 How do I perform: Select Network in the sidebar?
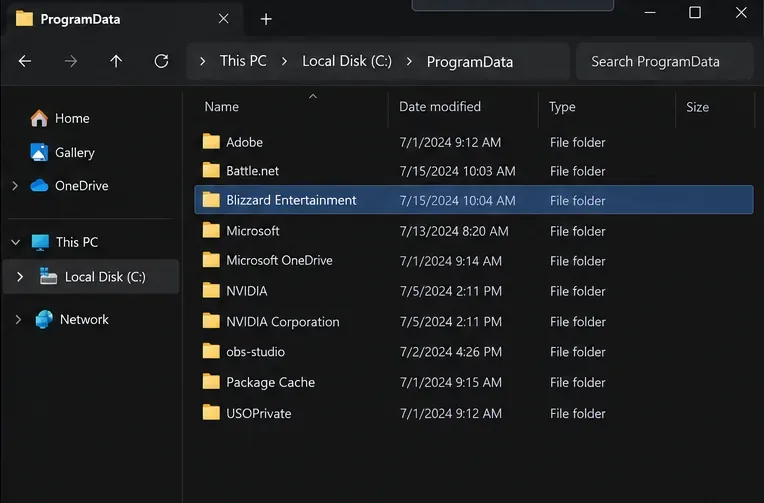click(x=84, y=320)
